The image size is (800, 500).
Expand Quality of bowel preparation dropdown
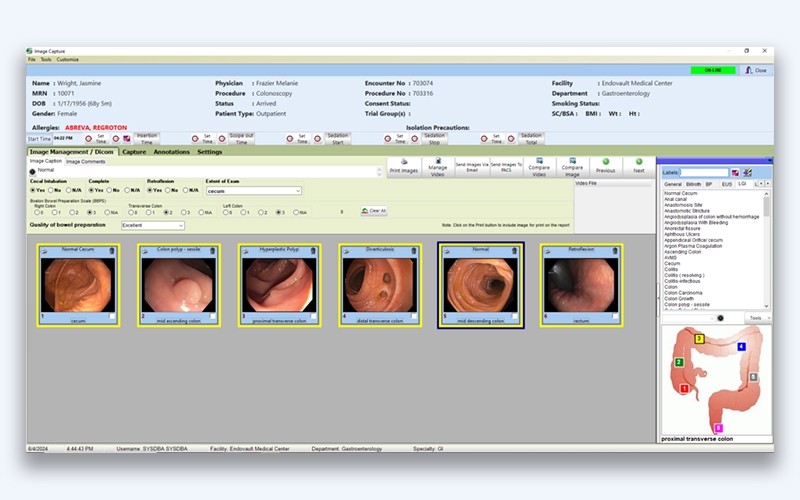(x=180, y=226)
